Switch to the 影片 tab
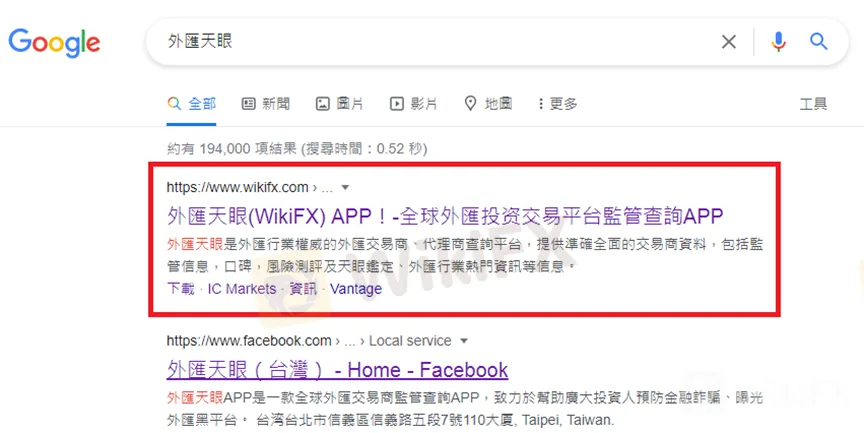The image size is (864, 433). pos(413,104)
